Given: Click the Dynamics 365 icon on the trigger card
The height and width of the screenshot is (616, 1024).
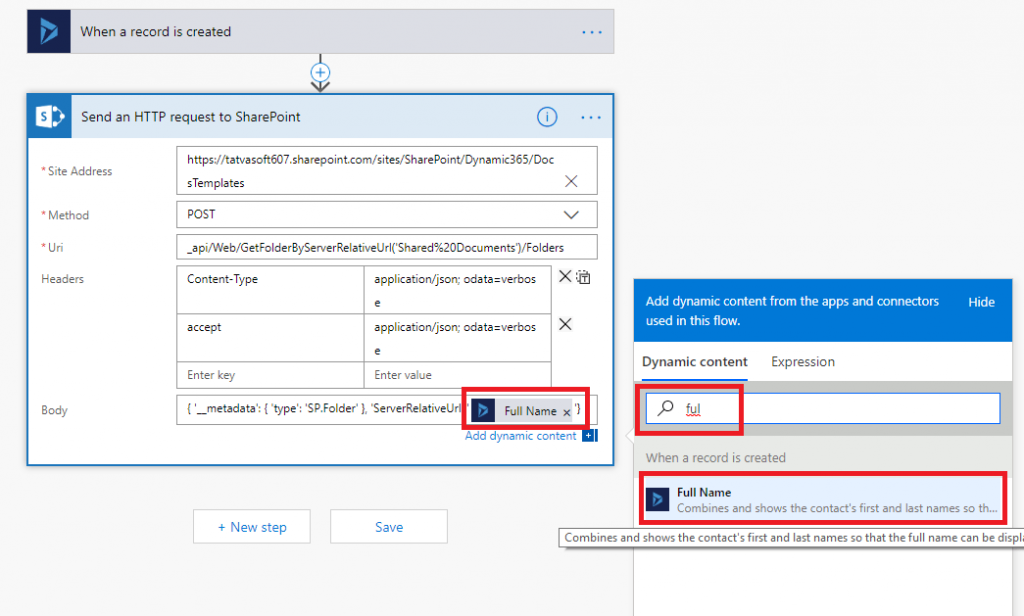Looking at the screenshot, I should pos(48,31).
